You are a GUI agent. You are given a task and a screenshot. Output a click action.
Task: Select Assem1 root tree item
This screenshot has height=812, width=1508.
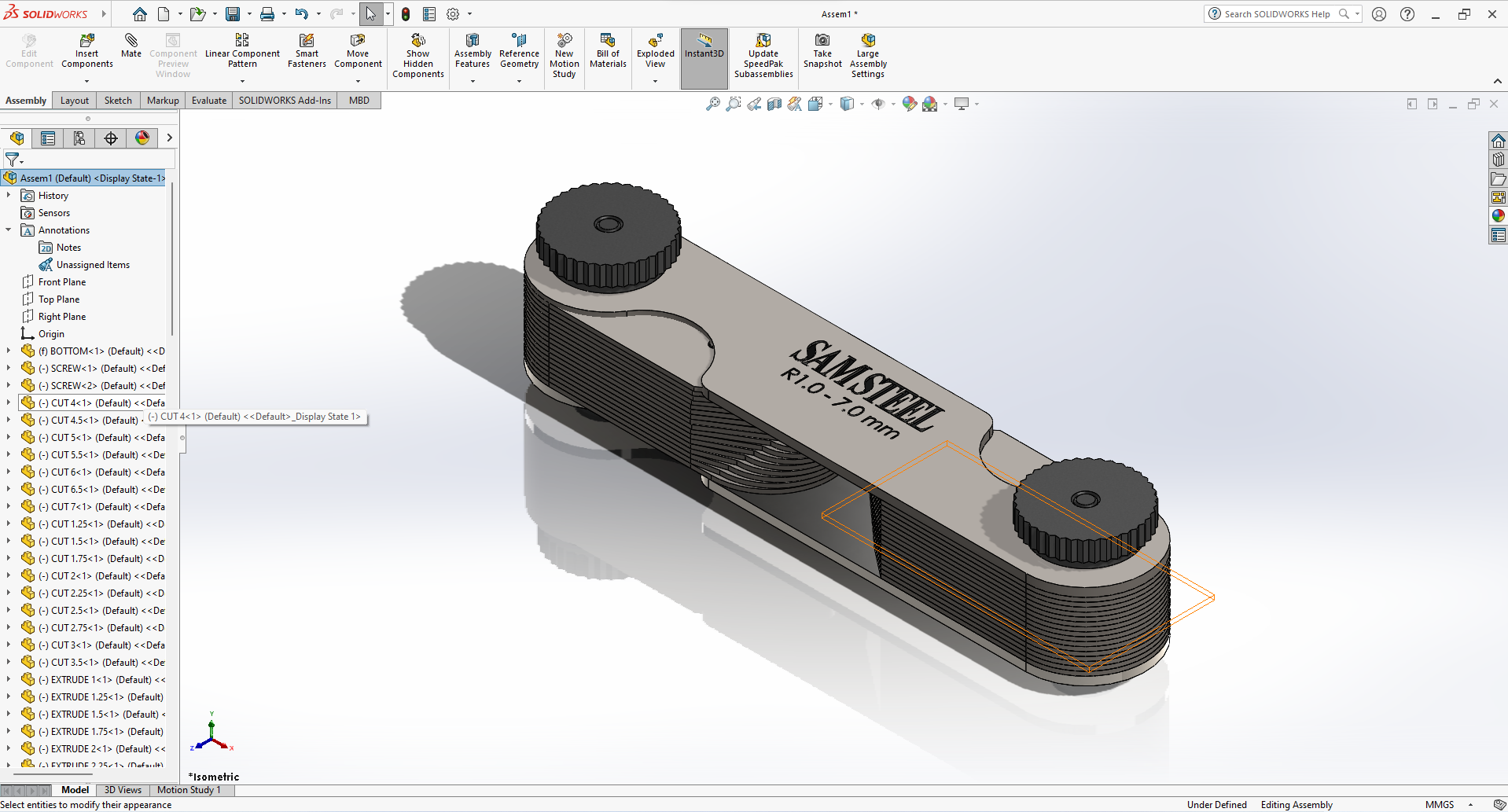(84, 178)
